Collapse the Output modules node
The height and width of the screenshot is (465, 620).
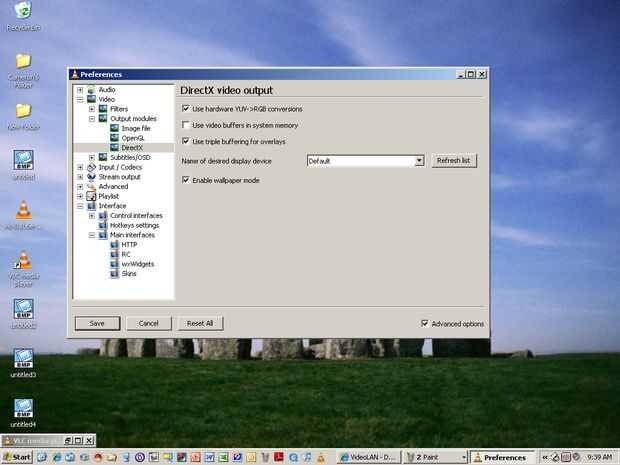pos(92,119)
